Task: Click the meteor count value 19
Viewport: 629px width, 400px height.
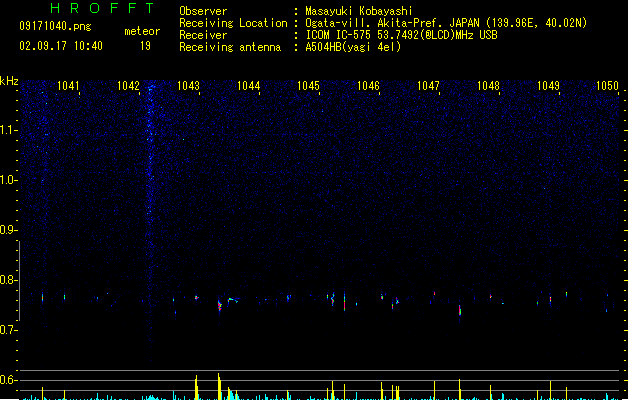Action: click(x=145, y=46)
